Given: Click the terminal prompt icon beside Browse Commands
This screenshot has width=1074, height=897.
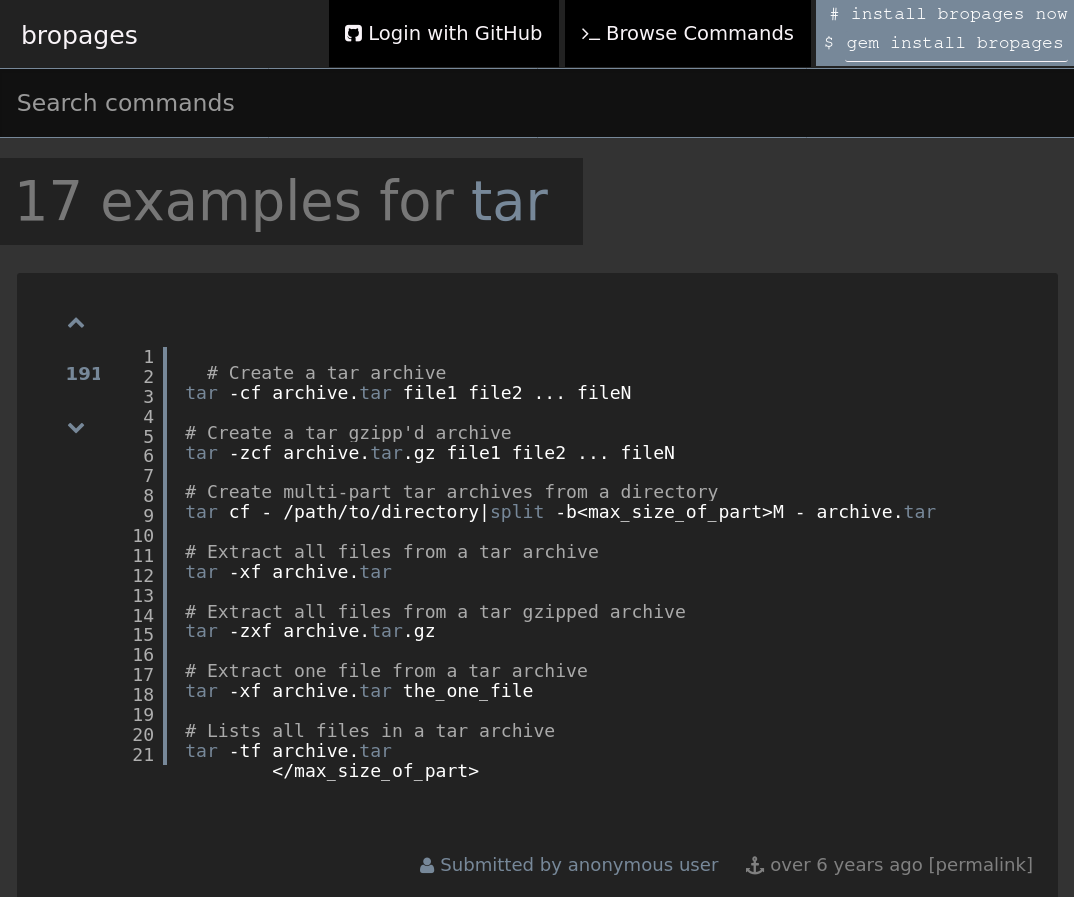Looking at the screenshot, I should pyautogui.click(x=590, y=34).
